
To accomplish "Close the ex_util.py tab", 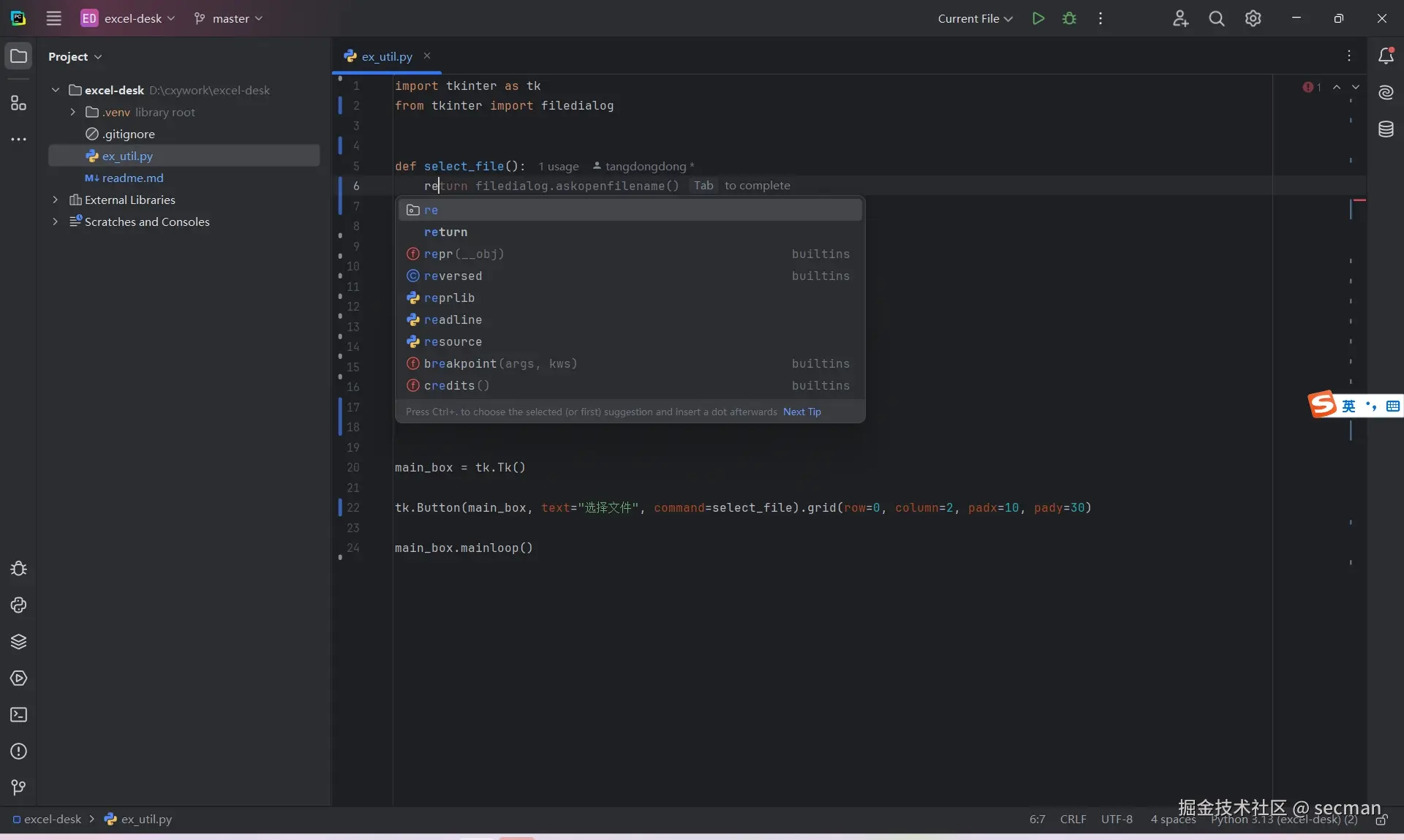I will [x=427, y=56].
